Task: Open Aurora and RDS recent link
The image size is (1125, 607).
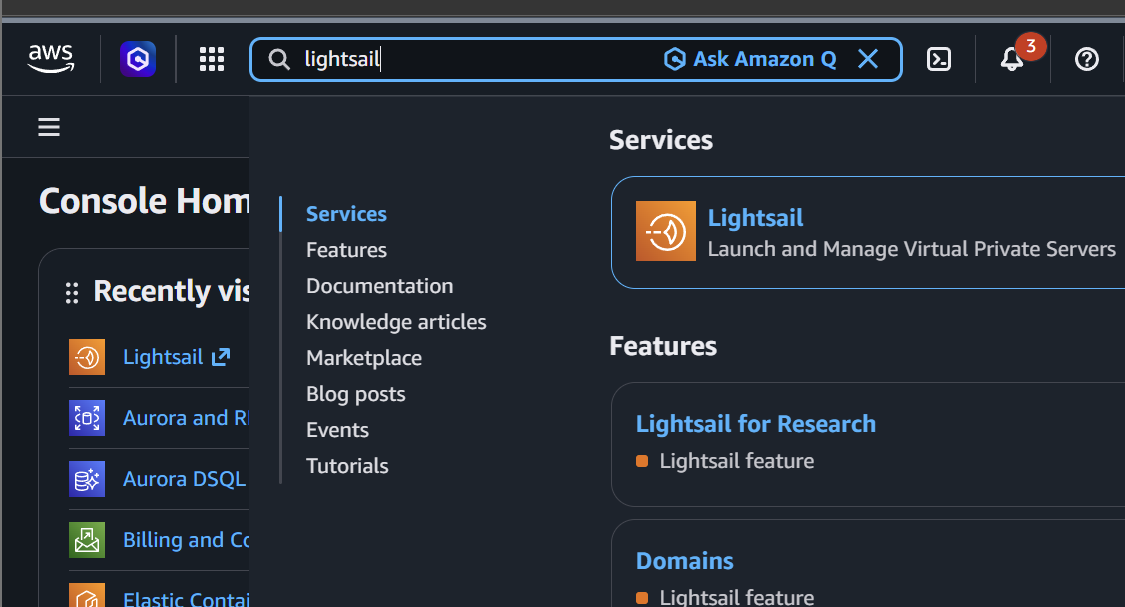Action: [185, 418]
